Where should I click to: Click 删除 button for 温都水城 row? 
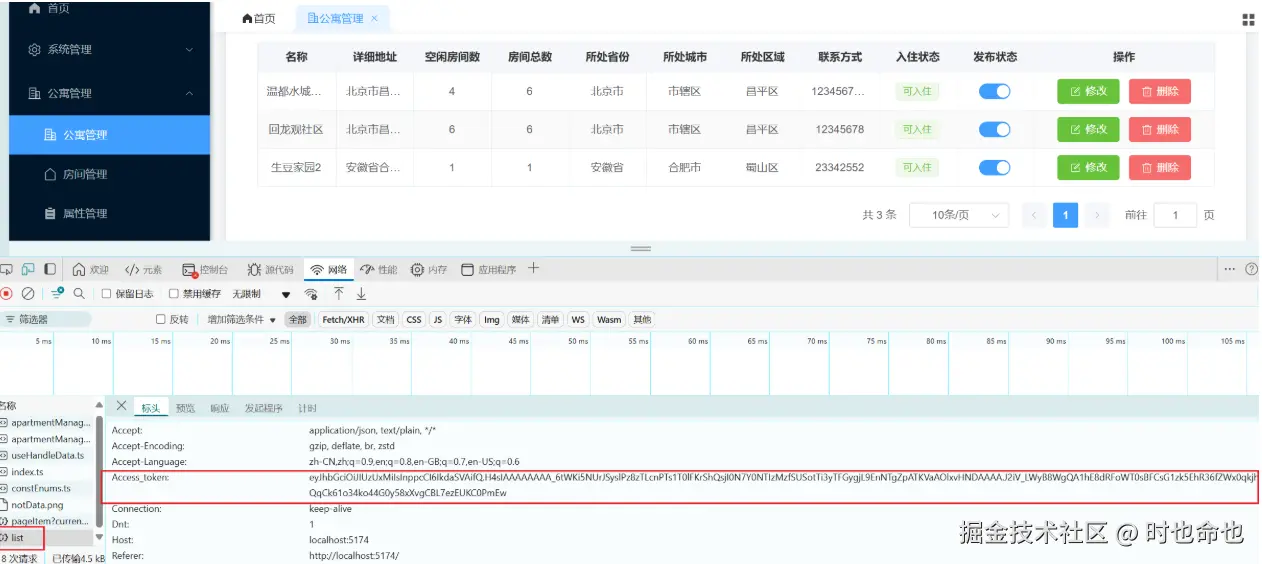coord(1160,91)
